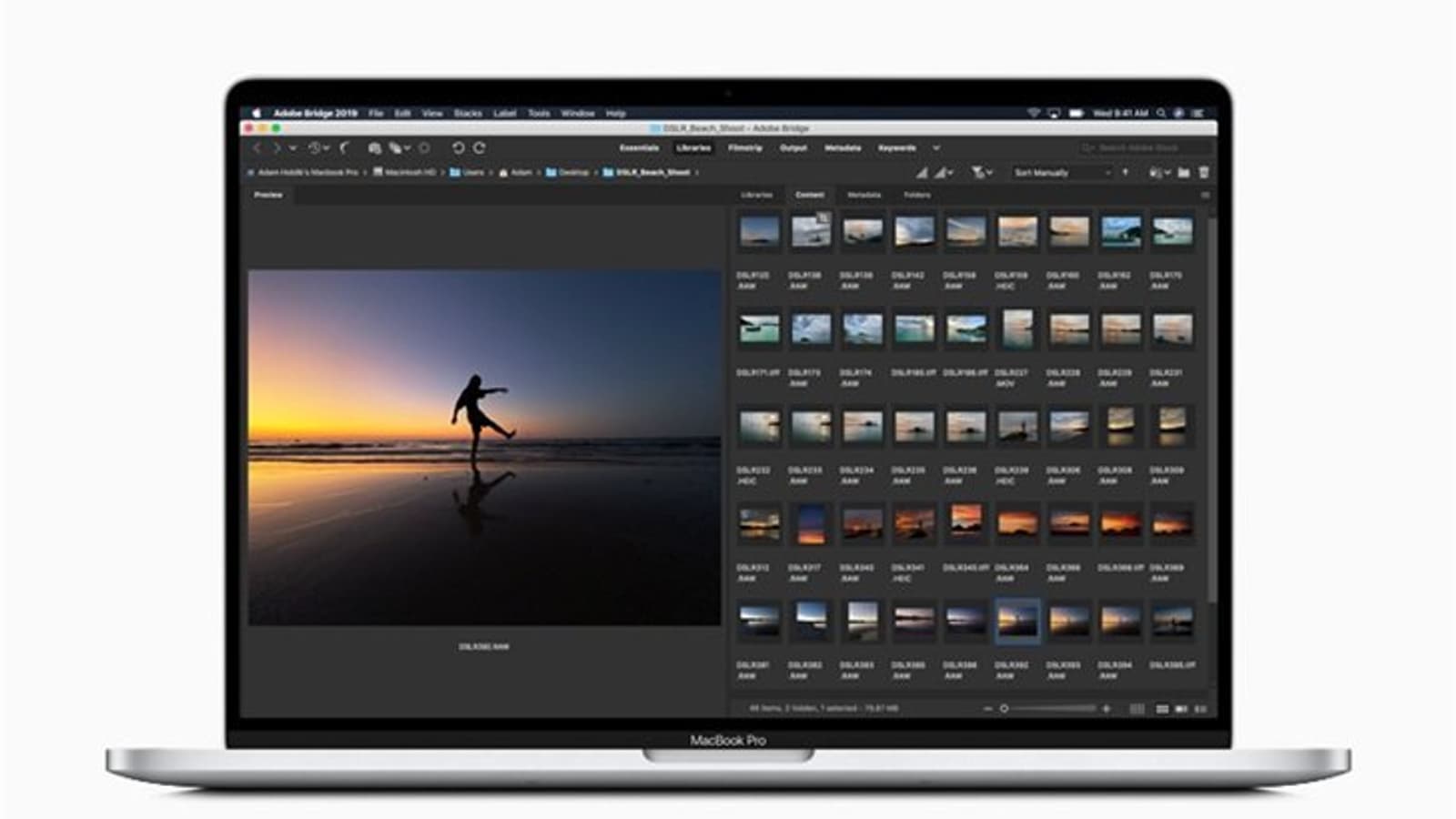The width and height of the screenshot is (1456, 819).
Task: Open the Content panel options menu
Action: click(x=1205, y=195)
